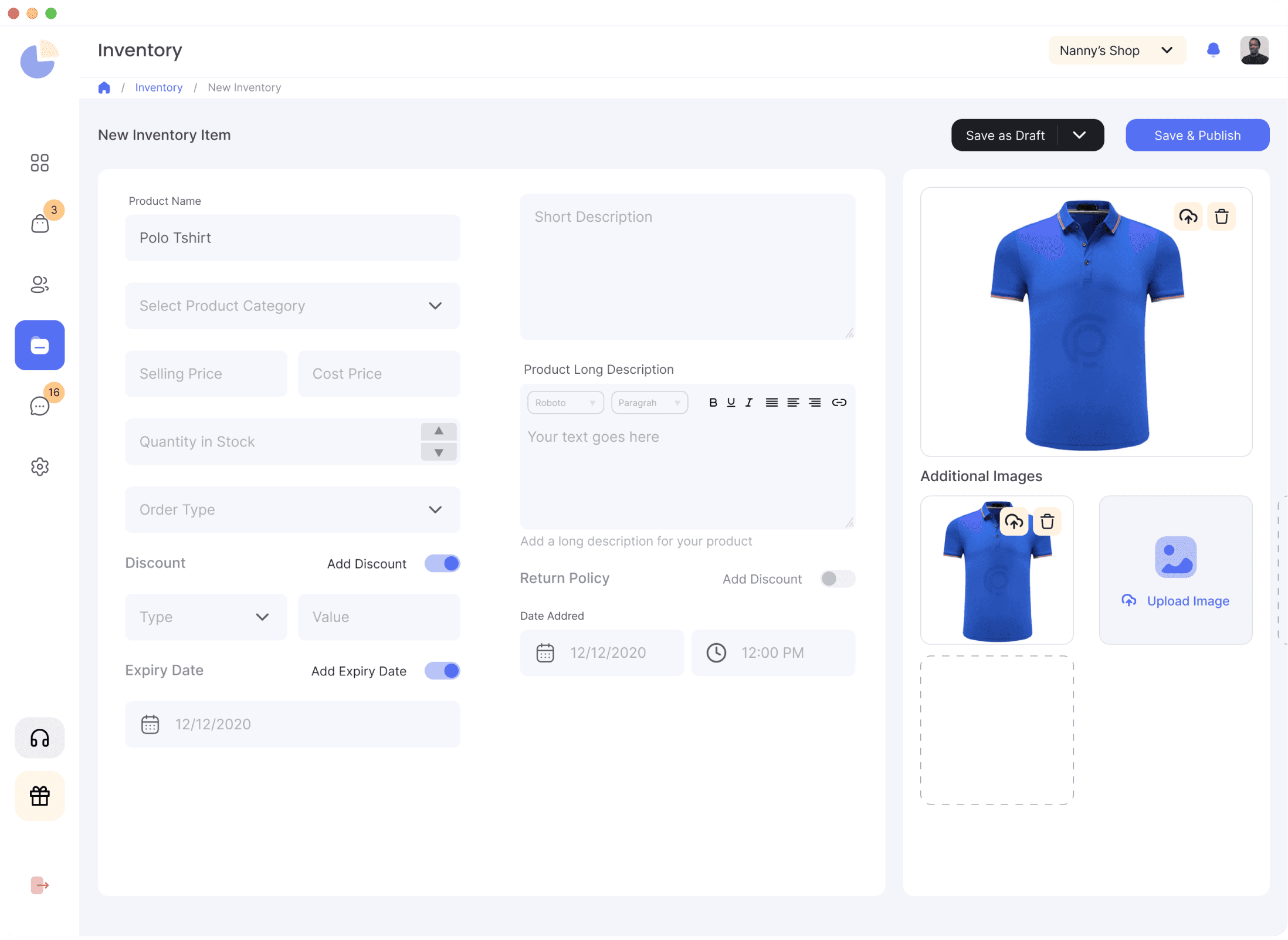Open messages chat icon with badge 16
Viewport: 1288px width, 940px height.
[x=39, y=405]
